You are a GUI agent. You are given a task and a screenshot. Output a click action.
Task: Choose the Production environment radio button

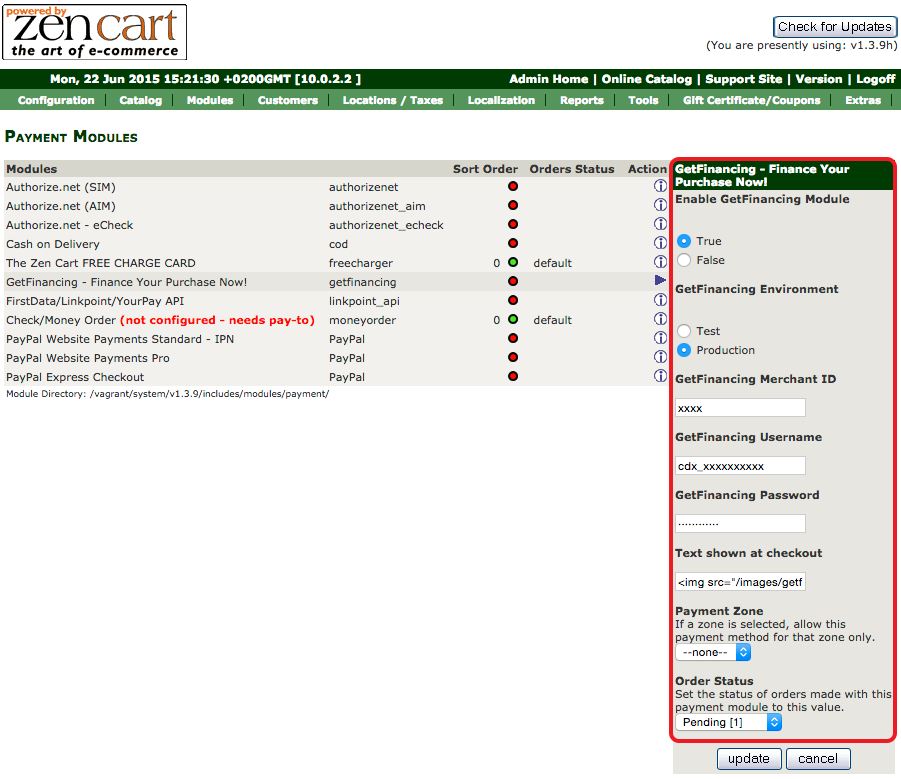click(684, 350)
